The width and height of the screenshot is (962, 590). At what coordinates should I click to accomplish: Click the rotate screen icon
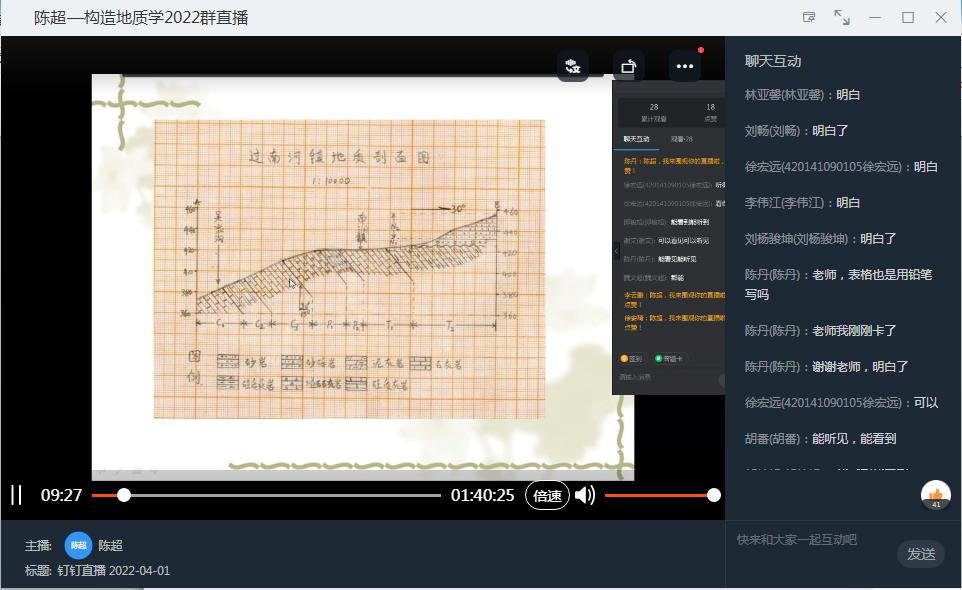coord(628,66)
